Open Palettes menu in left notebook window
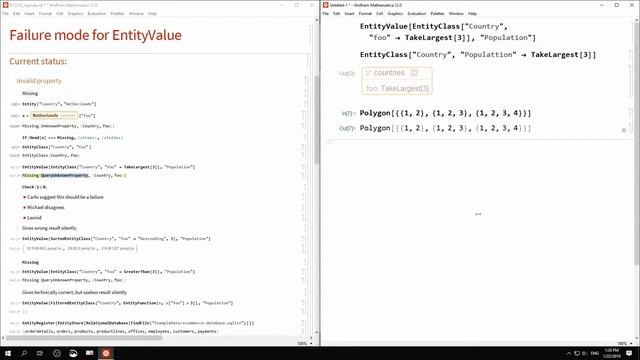This screenshot has height=360, width=640. [117, 13]
